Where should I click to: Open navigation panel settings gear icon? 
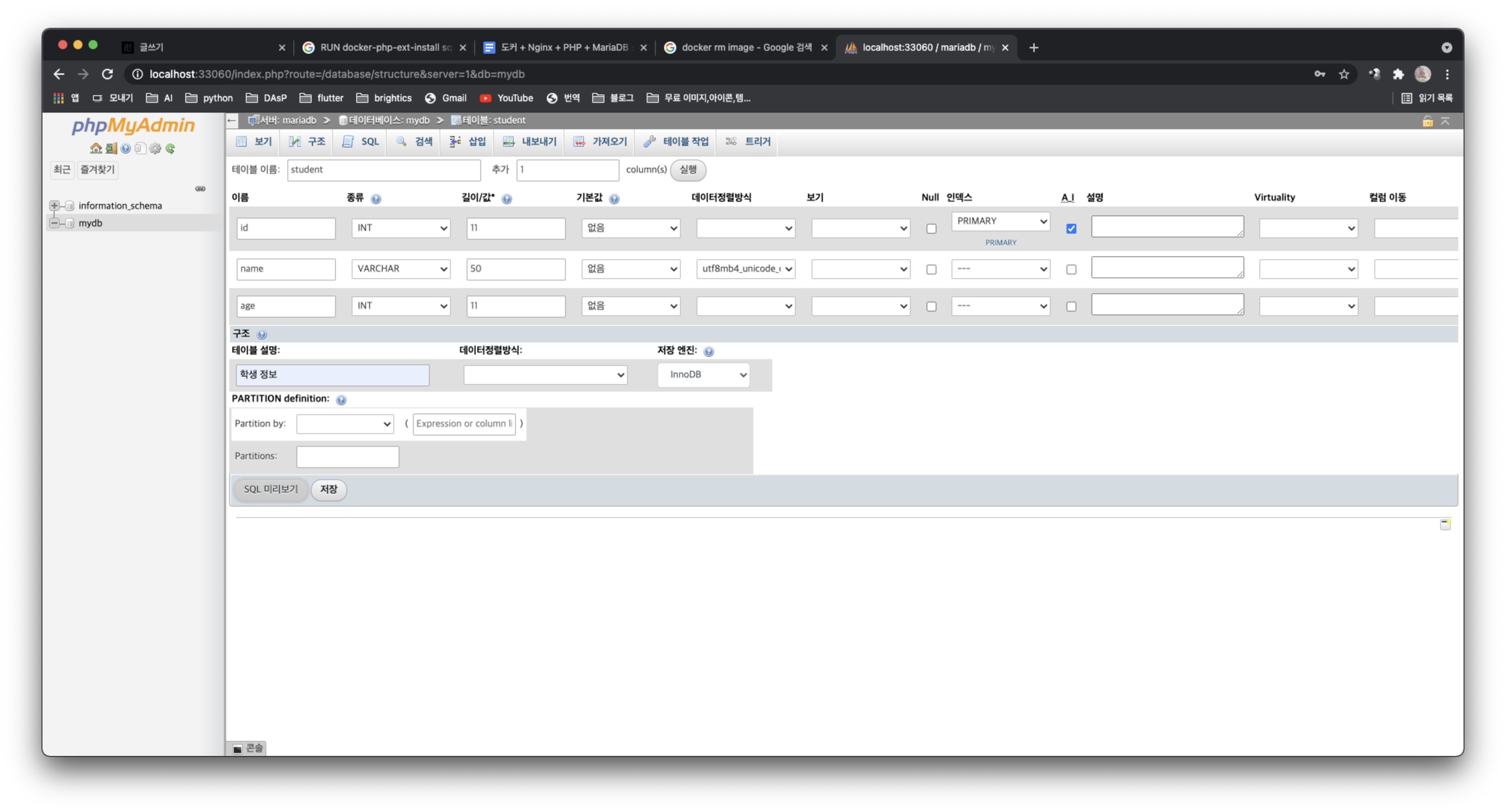(155, 149)
